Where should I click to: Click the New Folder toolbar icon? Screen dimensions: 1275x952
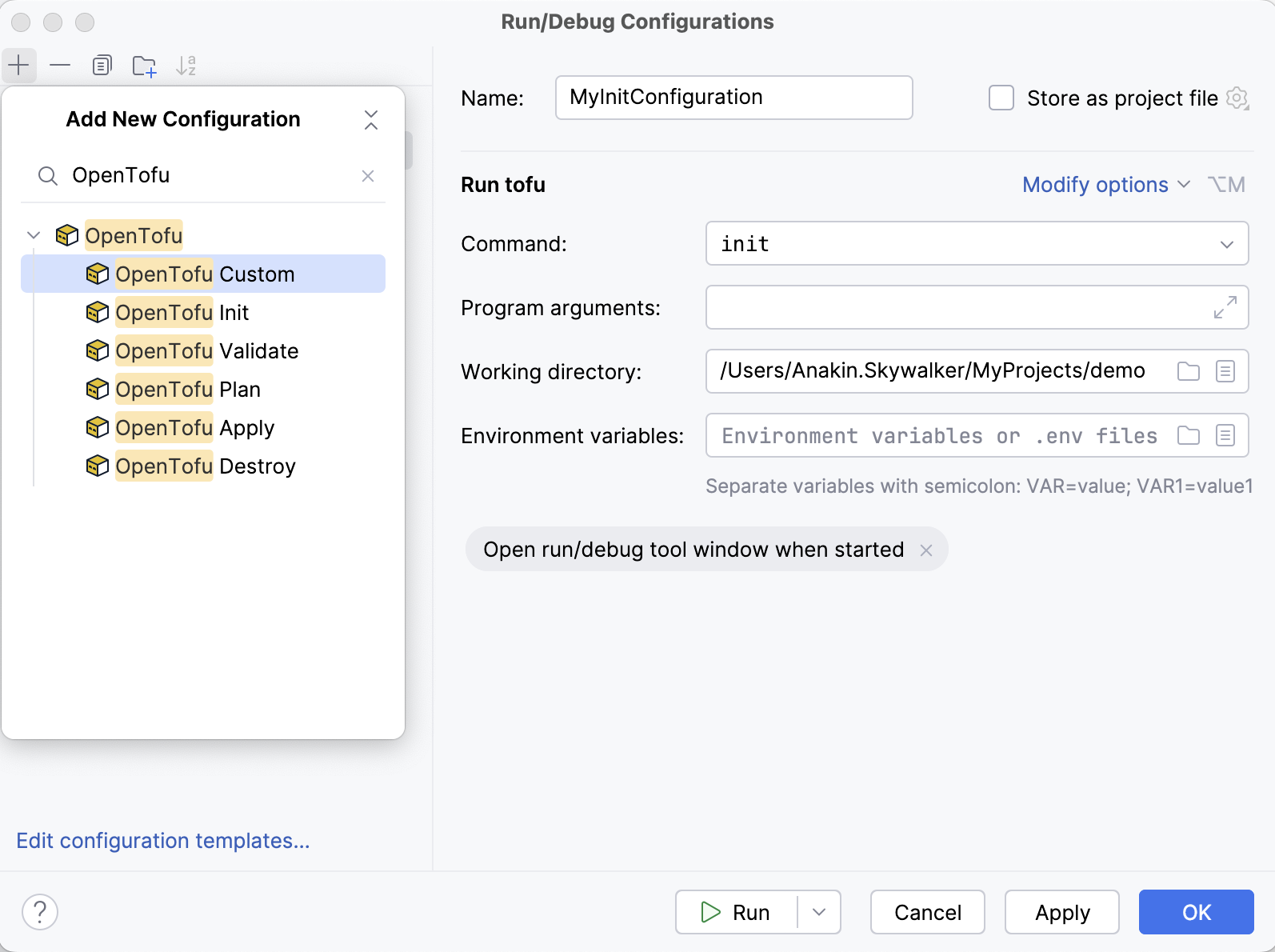tap(144, 66)
